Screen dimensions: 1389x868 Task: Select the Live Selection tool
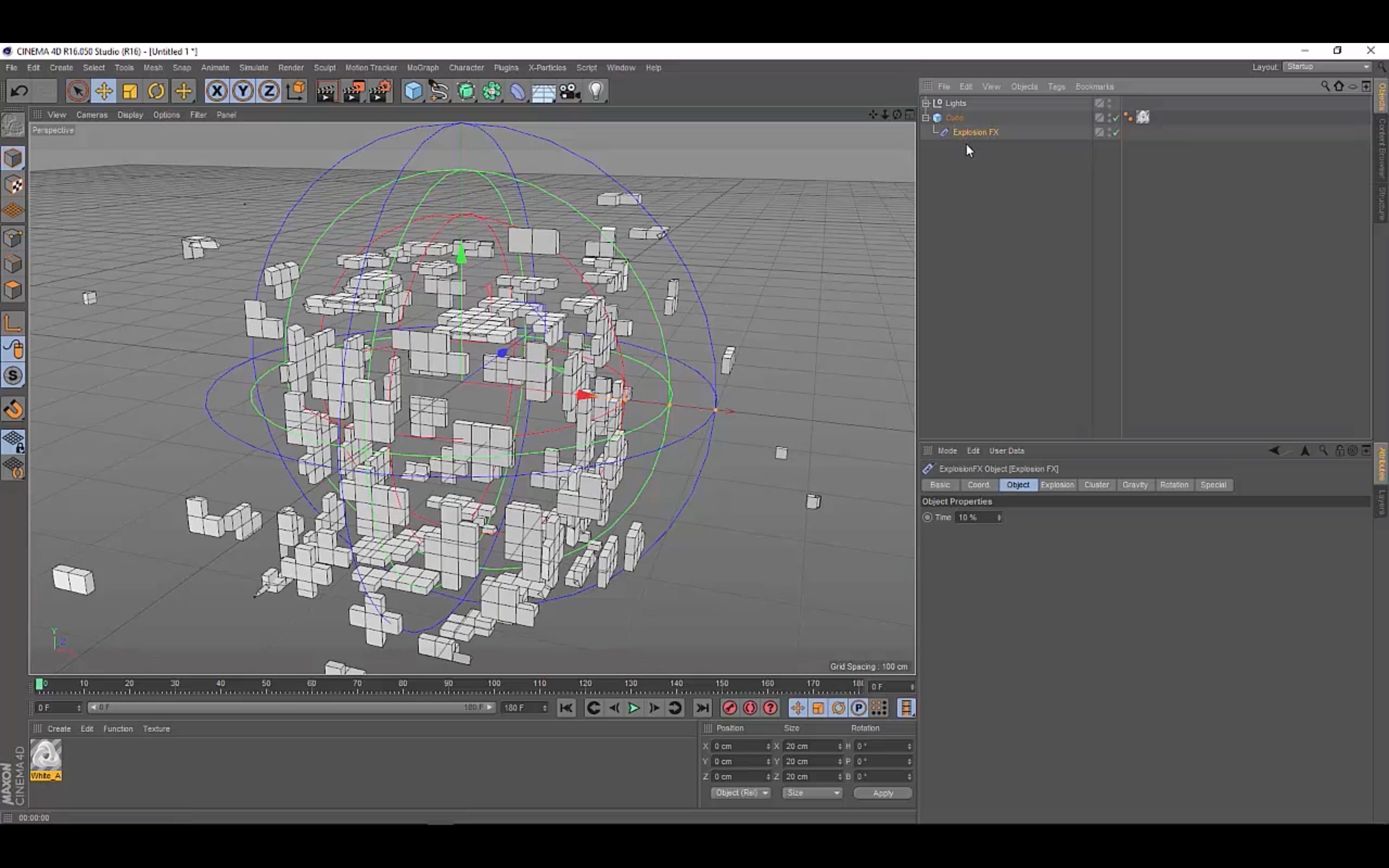(x=77, y=91)
